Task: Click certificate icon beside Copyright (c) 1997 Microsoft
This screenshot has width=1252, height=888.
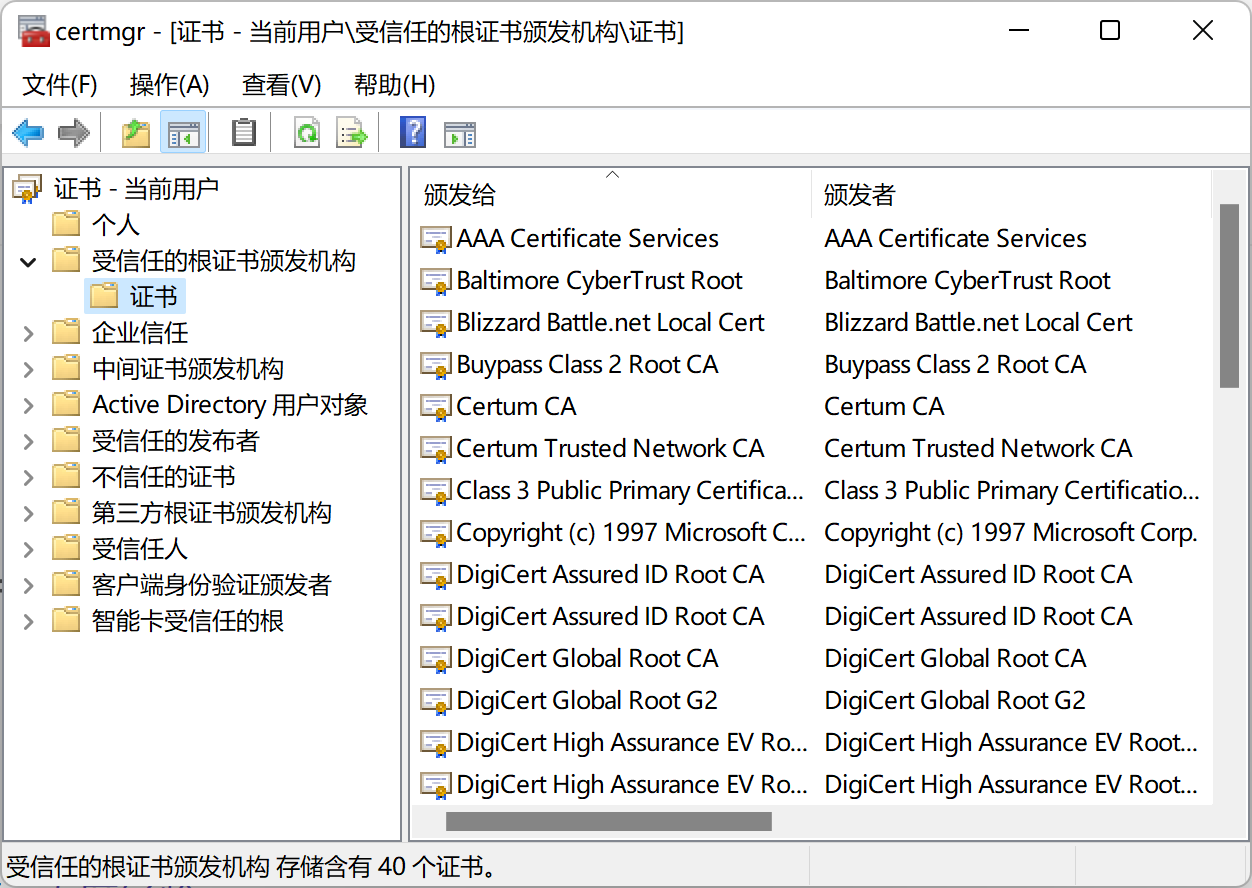Action: pyautogui.click(x=435, y=533)
